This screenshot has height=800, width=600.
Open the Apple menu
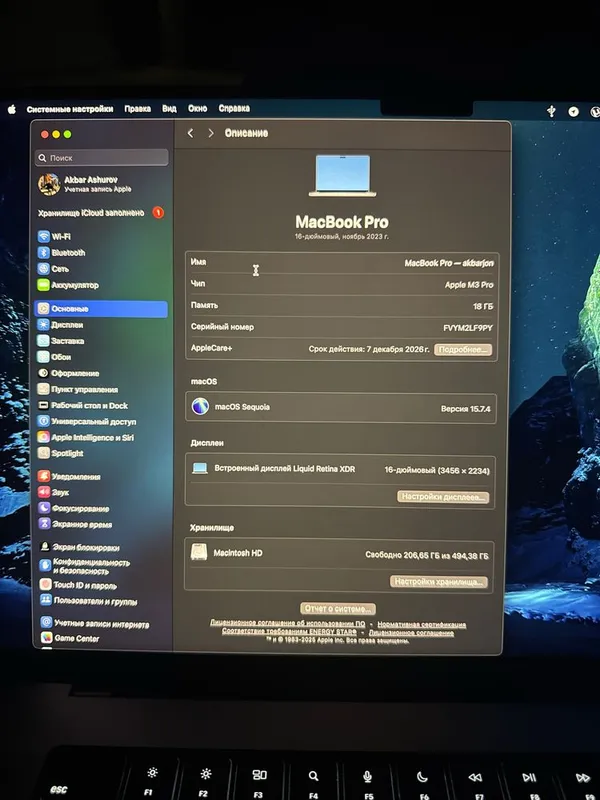[x=12, y=109]
